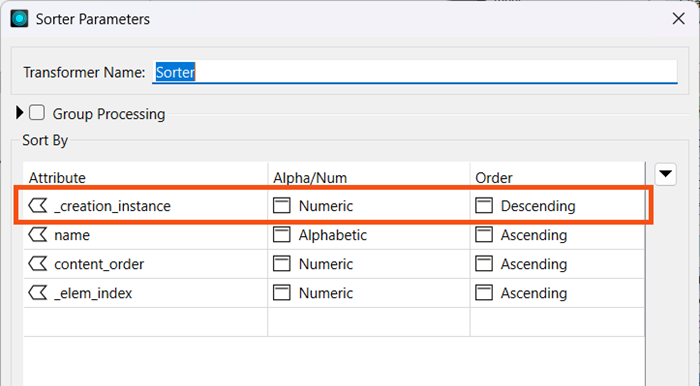Click Descending order in _creation_instance row
This screenshot has width=700, height=386.
(538, 206)
